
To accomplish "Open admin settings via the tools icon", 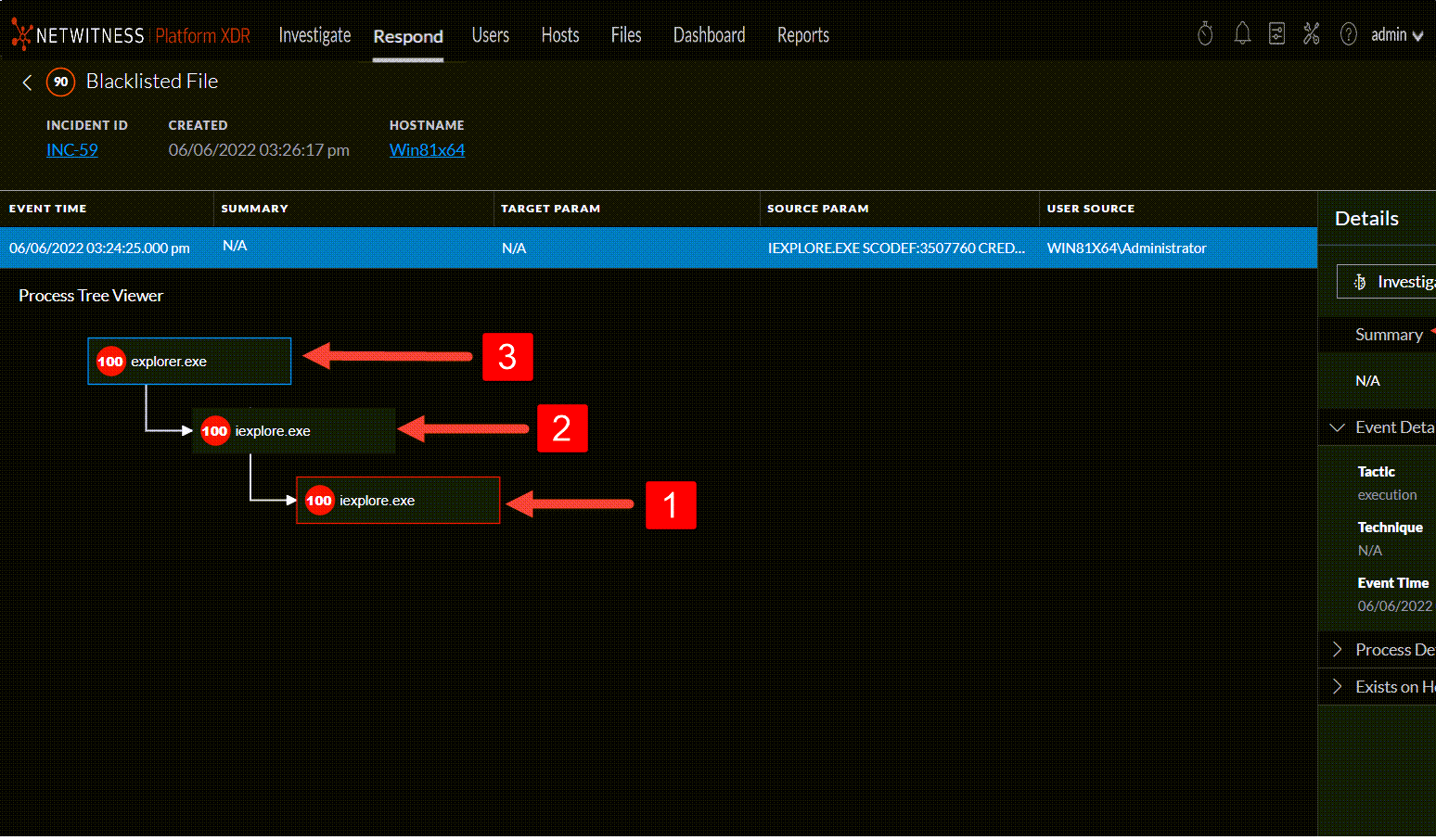I will [1312, 33].
